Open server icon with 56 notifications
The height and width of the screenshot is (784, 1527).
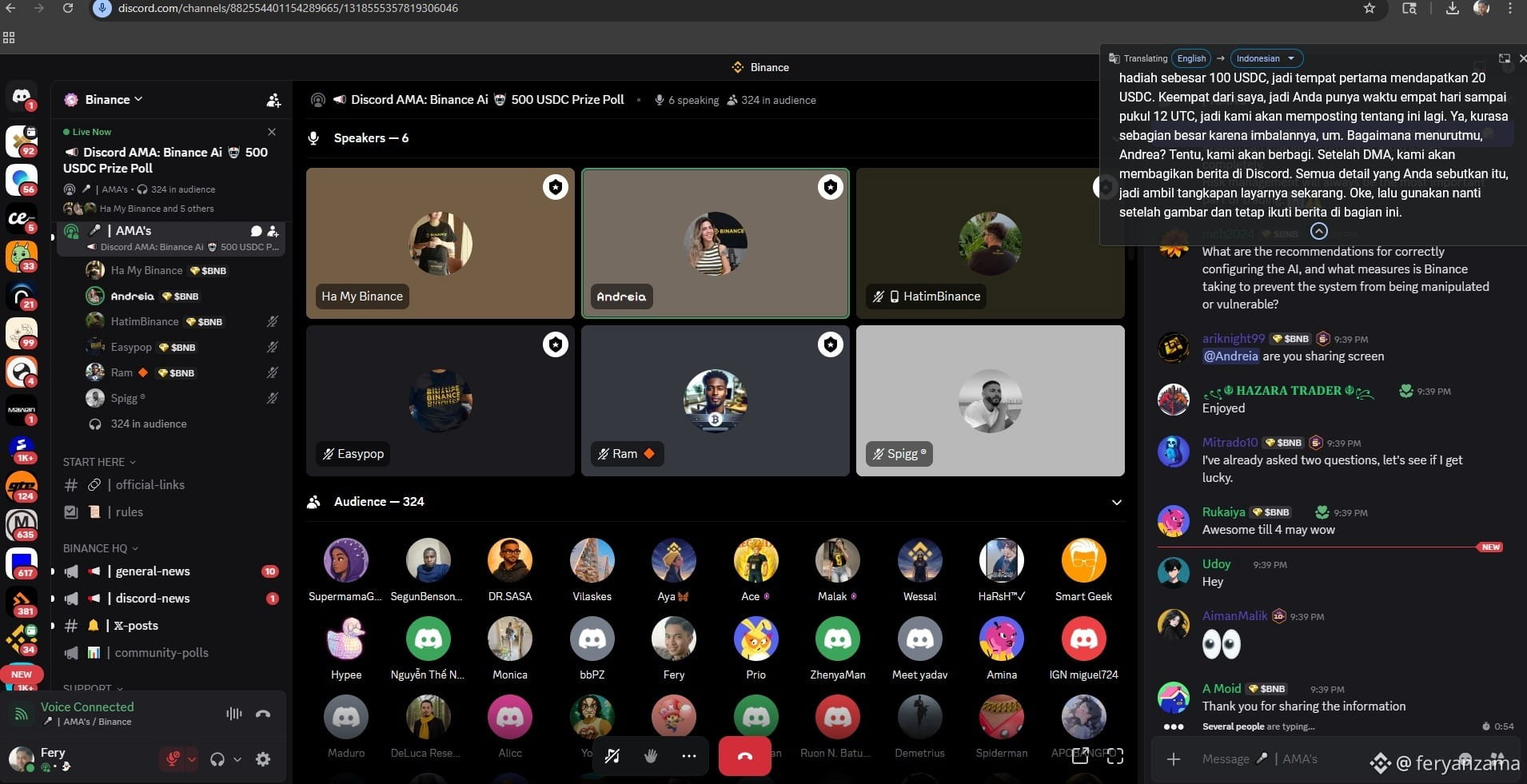(x=22, y=180)
